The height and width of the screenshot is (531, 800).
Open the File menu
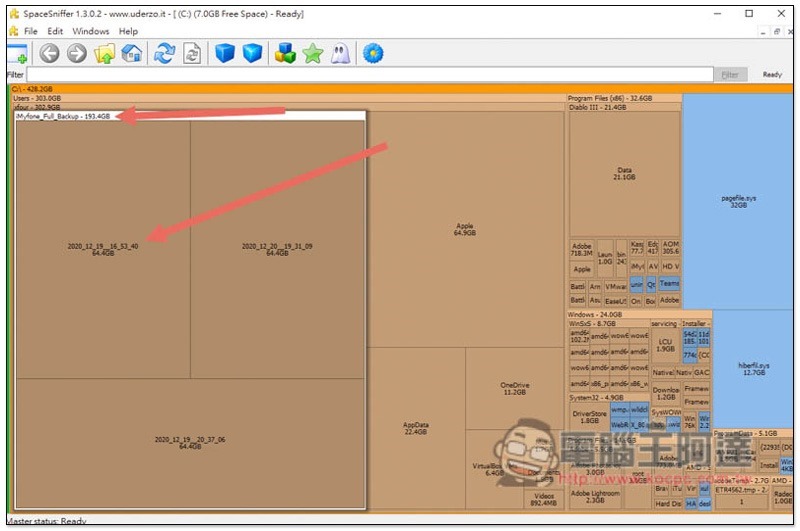click(31, 31)
